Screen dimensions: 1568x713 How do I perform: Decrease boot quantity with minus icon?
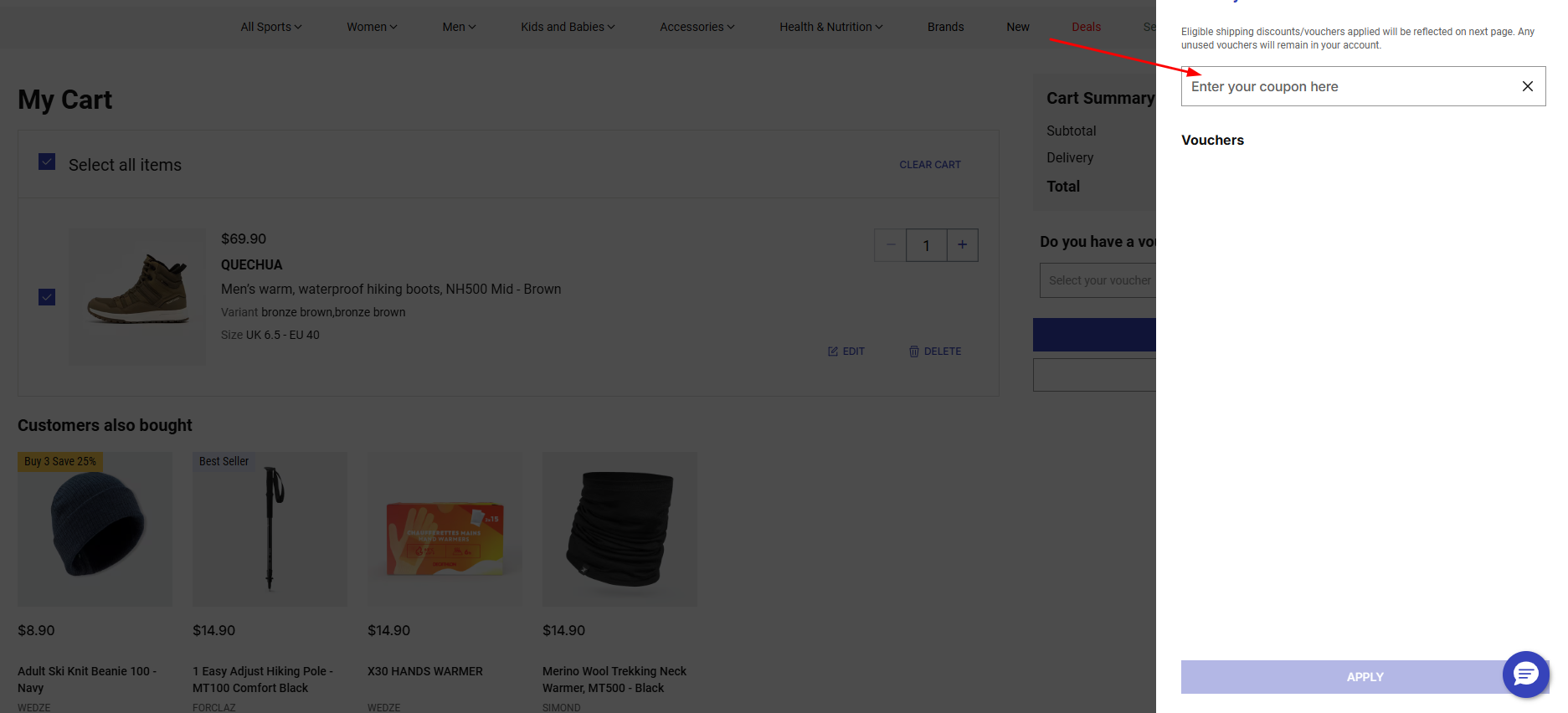pyautogui.click(x=891, y=245)
